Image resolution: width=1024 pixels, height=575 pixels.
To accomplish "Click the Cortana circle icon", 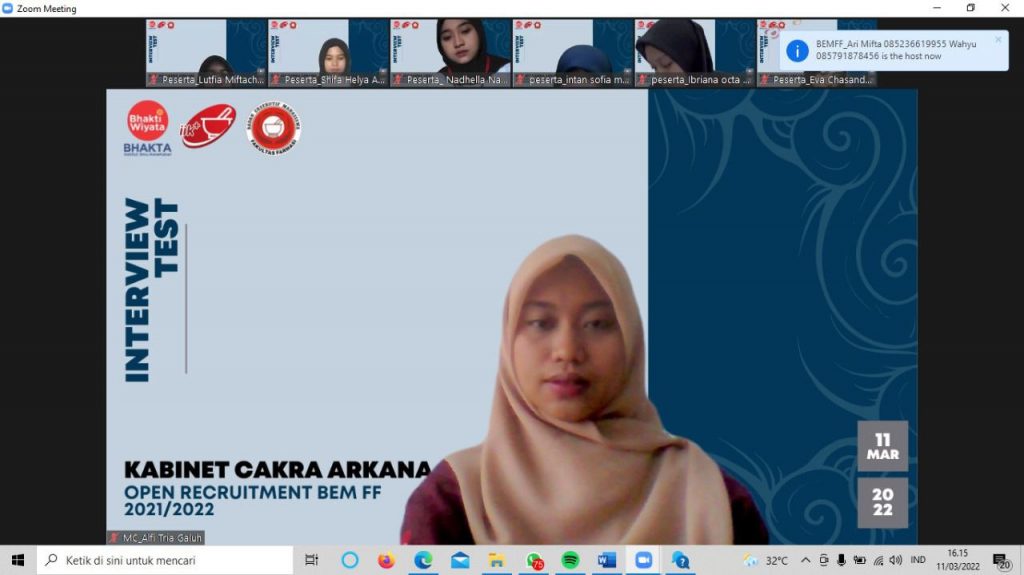I will [350, 560].
